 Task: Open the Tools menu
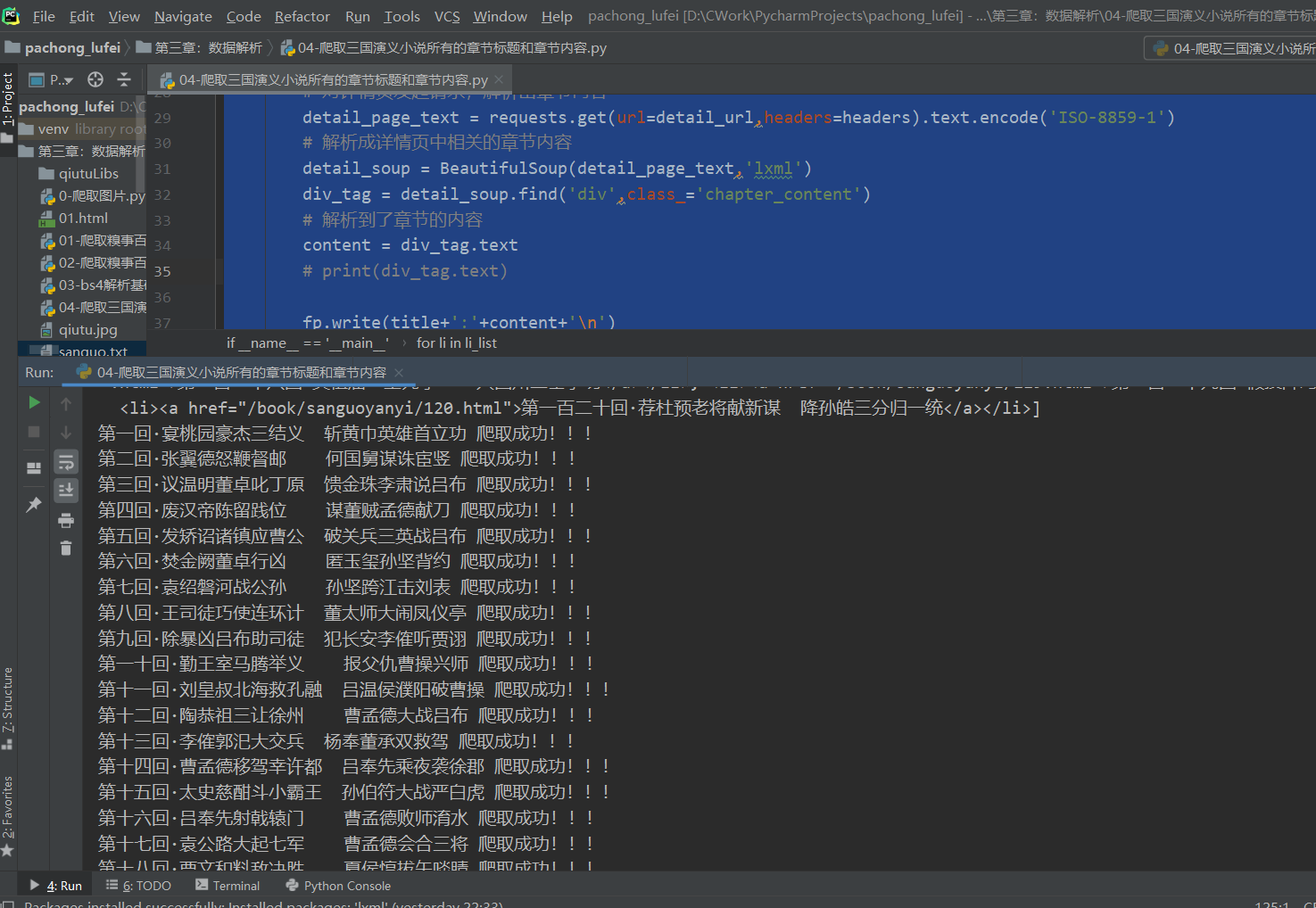pyautogui.click(x=402, y=16)
